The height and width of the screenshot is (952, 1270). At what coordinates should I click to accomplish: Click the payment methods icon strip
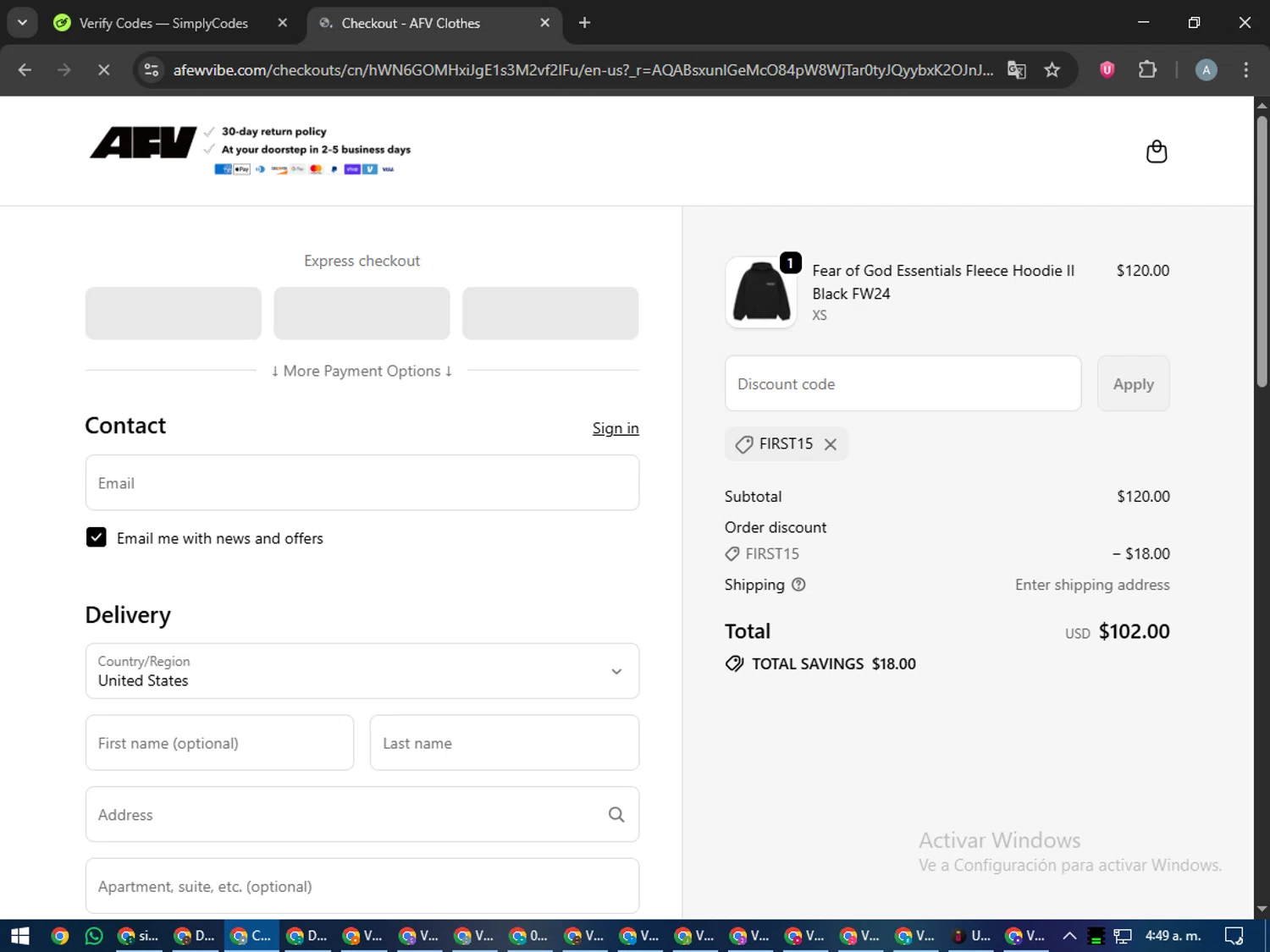[x=304, y=169]
